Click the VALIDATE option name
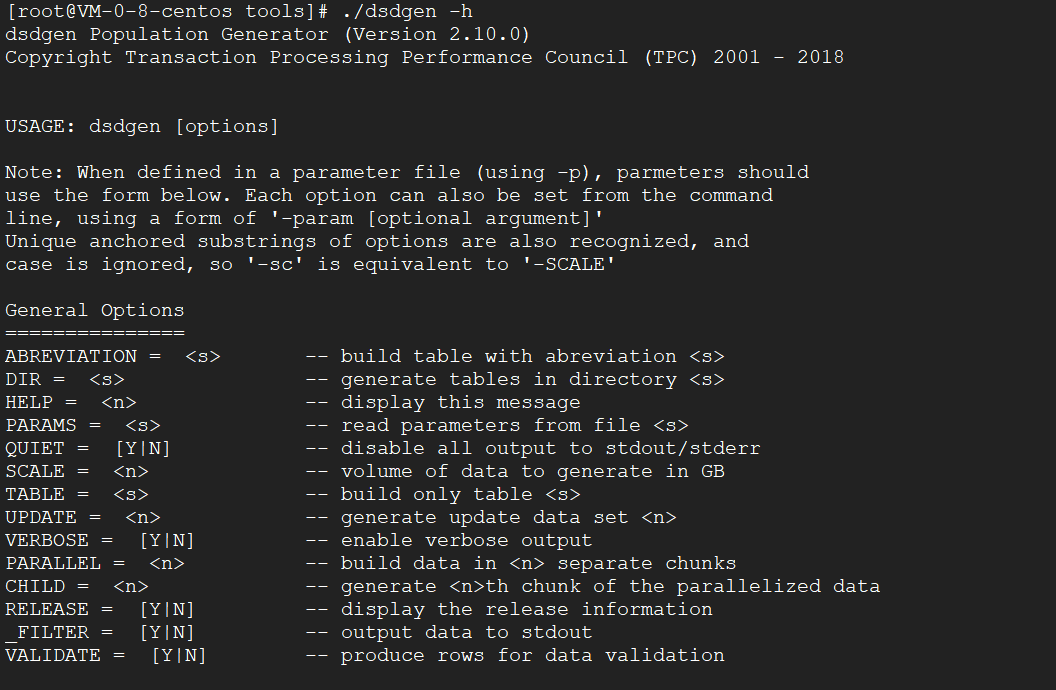1056x690 pixels. (x=53, y=655)
